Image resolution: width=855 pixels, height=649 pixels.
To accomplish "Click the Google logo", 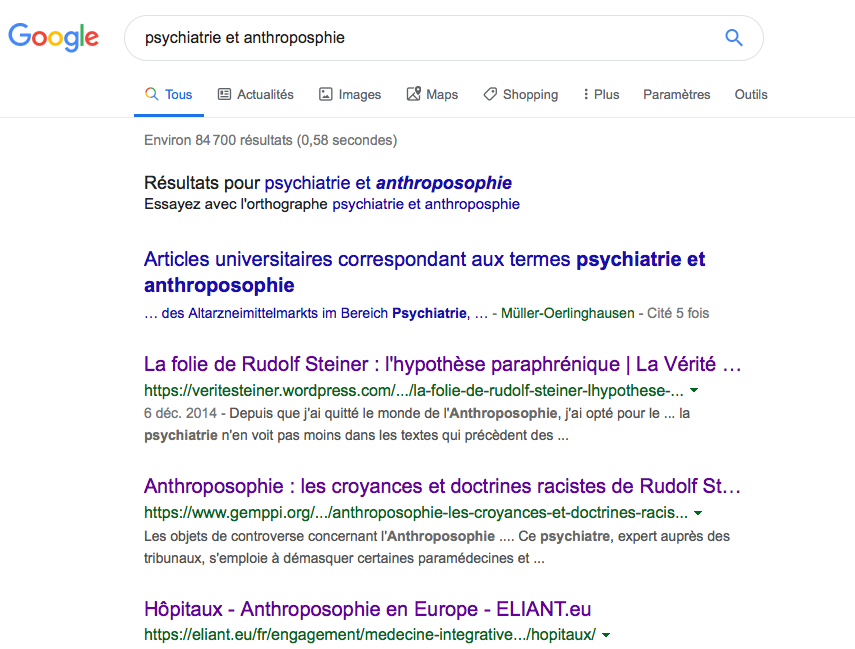I will tap(54, 38).
